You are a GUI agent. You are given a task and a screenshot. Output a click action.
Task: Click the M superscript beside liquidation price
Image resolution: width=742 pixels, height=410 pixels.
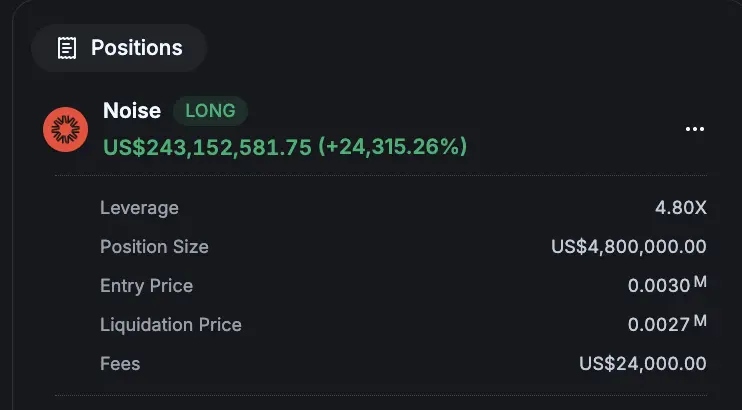pos(700,321)
